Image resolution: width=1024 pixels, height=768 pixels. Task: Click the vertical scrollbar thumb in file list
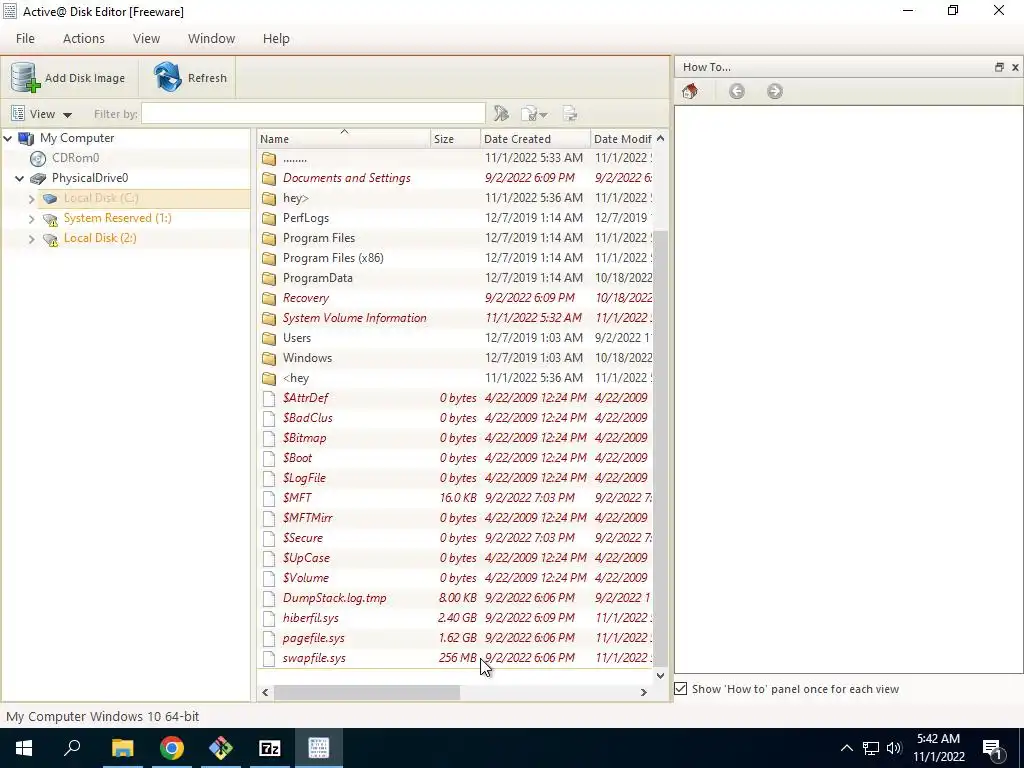click(x=660, y=447)
